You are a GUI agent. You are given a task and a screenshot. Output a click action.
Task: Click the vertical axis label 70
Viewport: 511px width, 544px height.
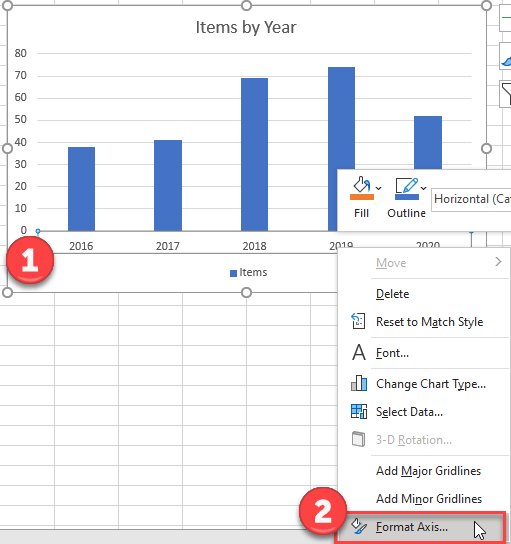(20, 75)
